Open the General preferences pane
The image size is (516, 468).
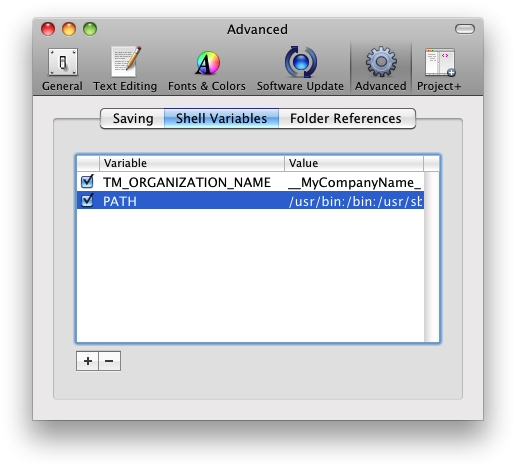point(62,69)
